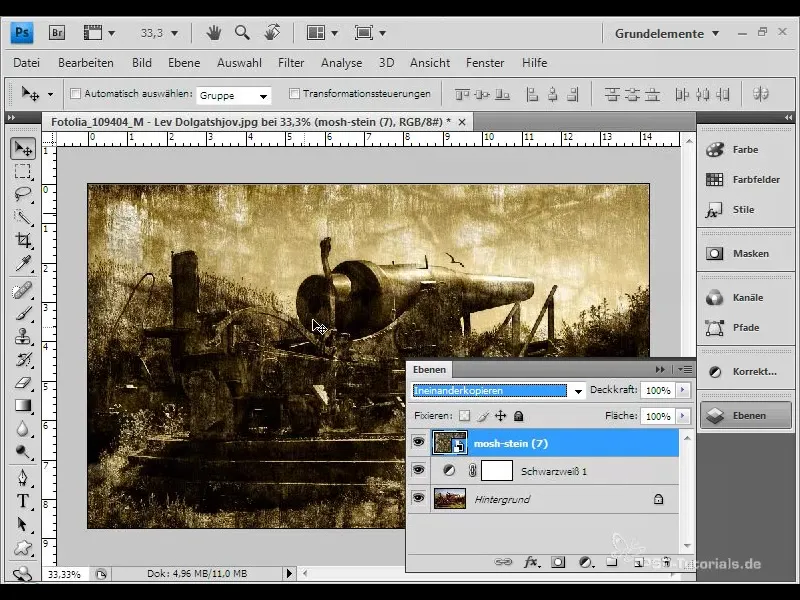Activate Zoom tool in application bar
The width and height of the screenshot is (800, 600).
click(x=242, y=33)
